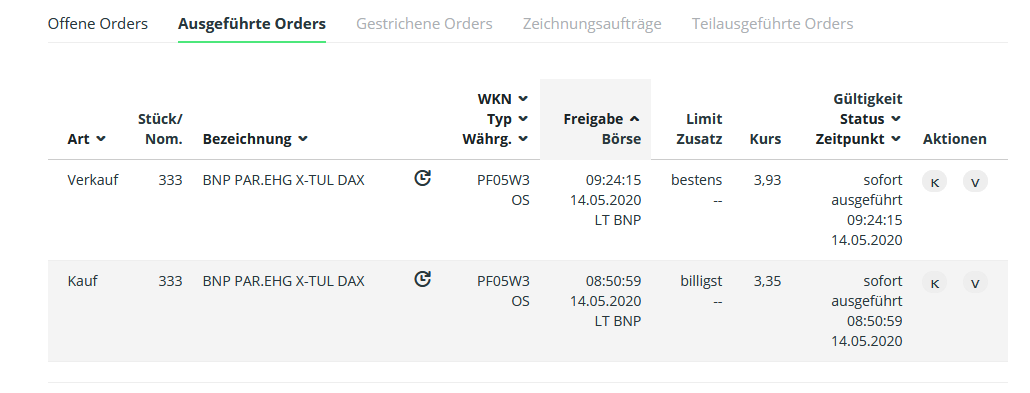Screen dimensions: 1030x393
Task: Sort by Bezeichnung column chevron
Action: click(303, 139)
